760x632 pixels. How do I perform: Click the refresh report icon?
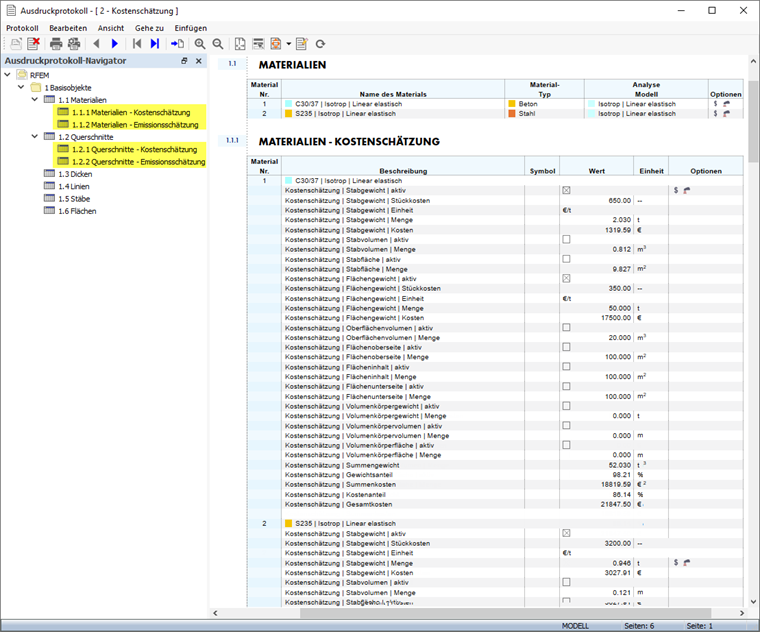320,44
